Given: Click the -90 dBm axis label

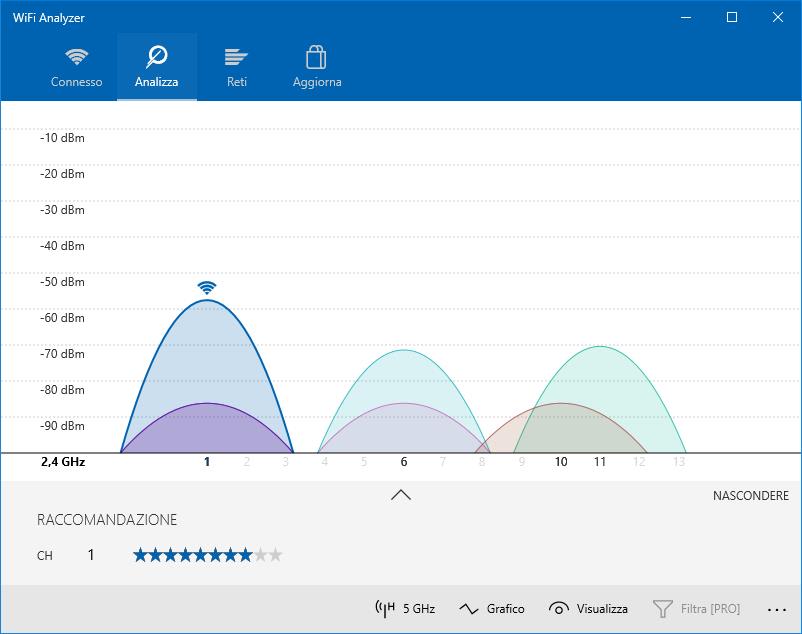Looking at the screenshot, I should click(x=62, y=426).
